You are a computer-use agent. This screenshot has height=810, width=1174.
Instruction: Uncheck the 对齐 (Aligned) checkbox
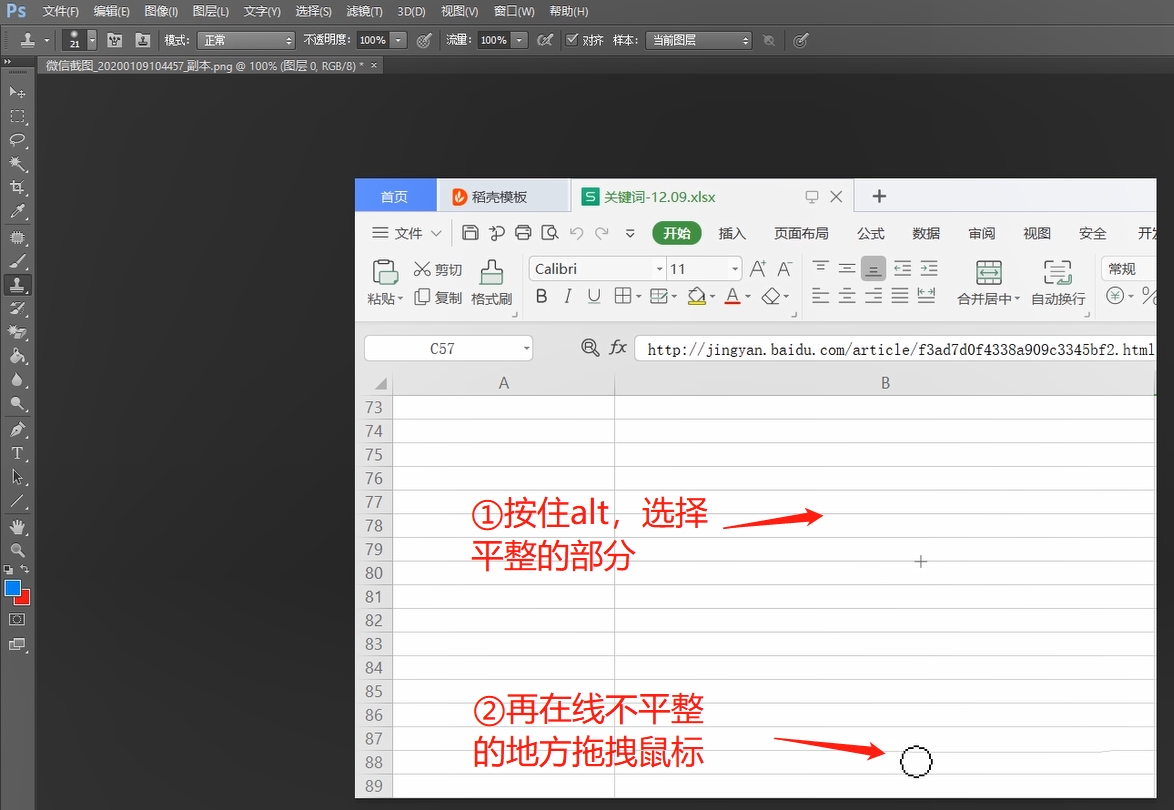click(x=572, y=40)
